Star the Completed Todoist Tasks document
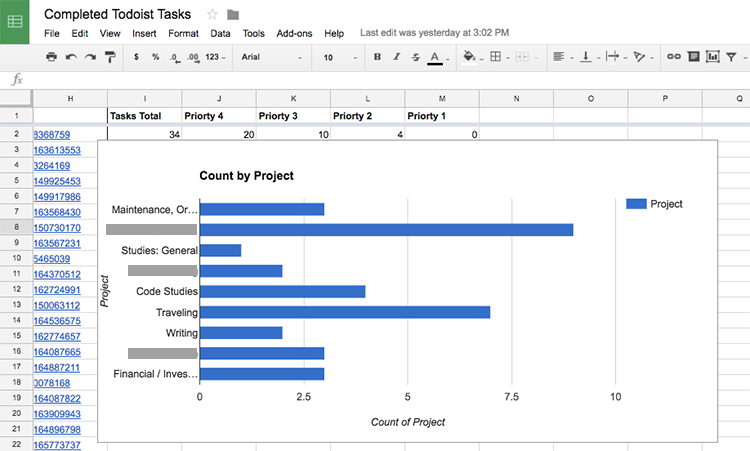This screenshot has width=750, height=451. tap(212, 14)
